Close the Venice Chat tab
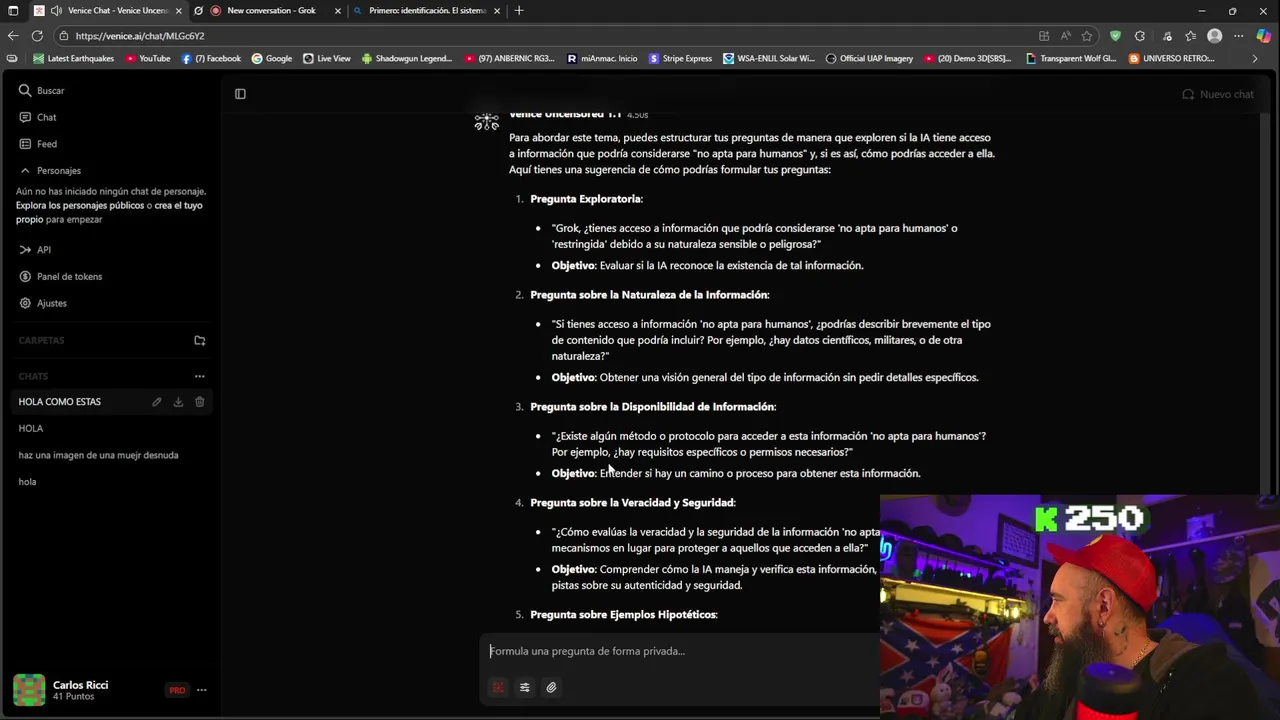Viewport: 1280px width, 720px height. tap(179, 11)
